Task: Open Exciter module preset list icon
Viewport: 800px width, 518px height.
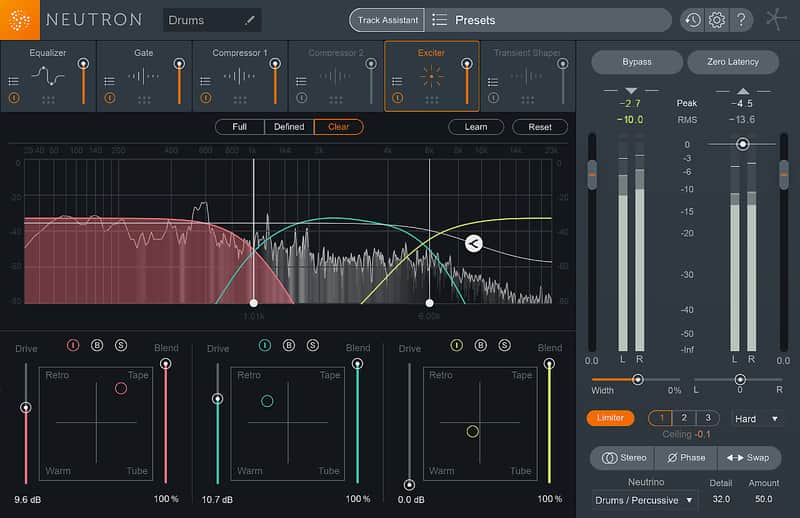Action: point(397,81)
